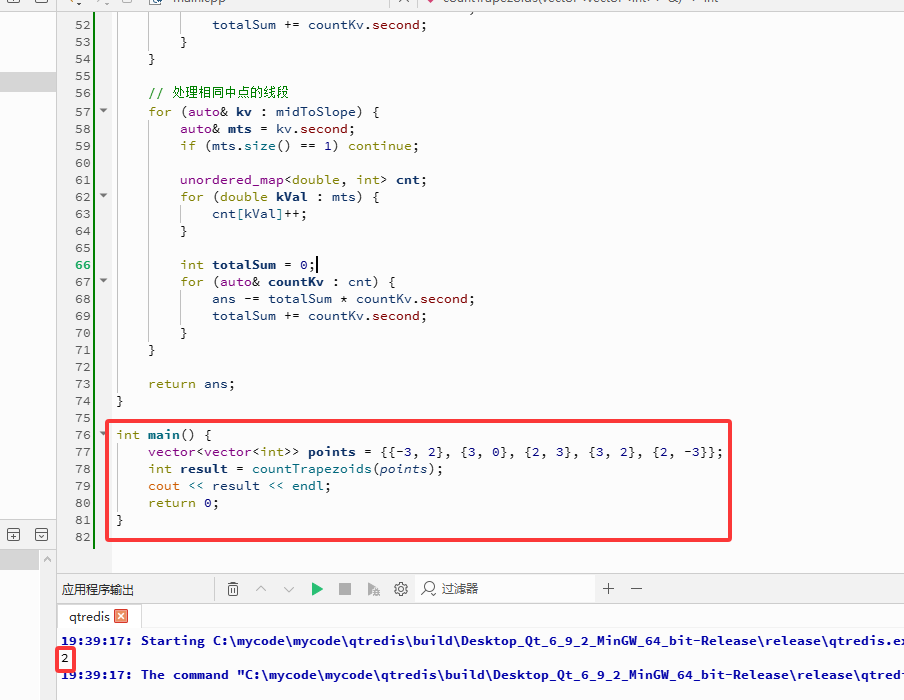
Task: Click 'unordered_map' type on line 61
Action: (x=232, y=180)
